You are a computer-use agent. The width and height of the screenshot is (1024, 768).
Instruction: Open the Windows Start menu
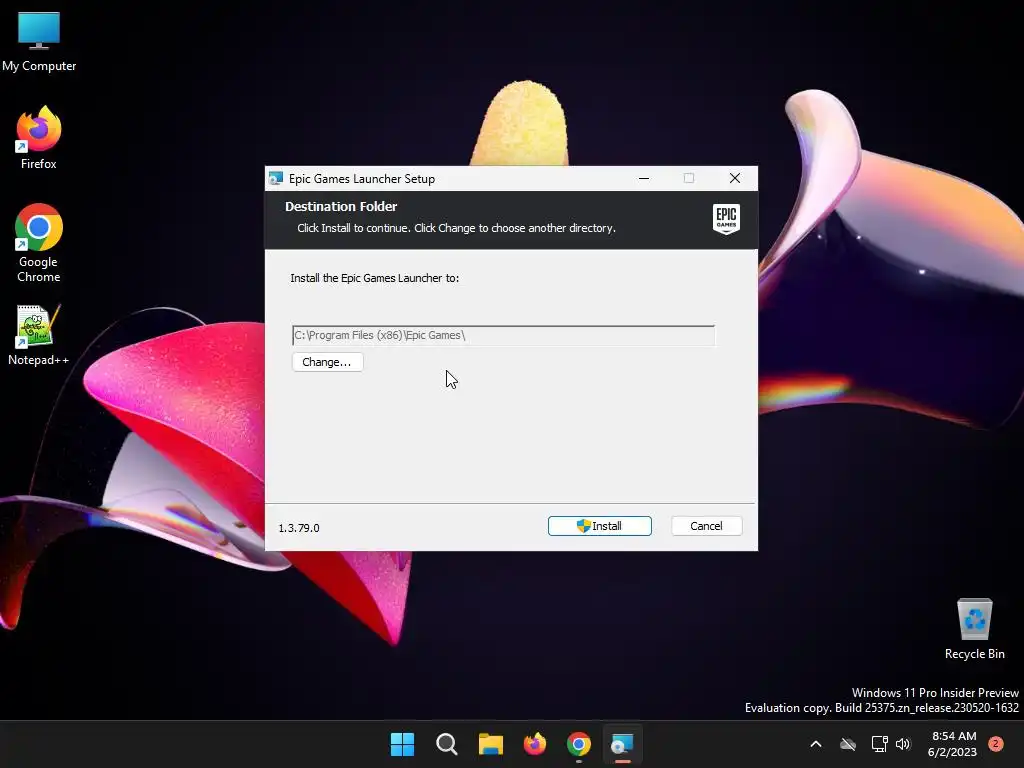[402, 744]
